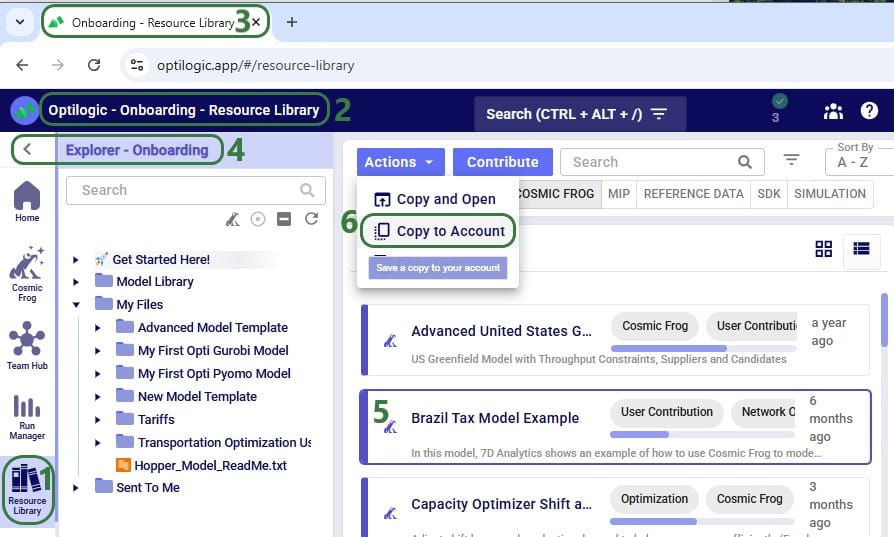Open the header Search (CTRL + ALT + /) box
This screenshot has height=537, width=894.
coord(580,114)
